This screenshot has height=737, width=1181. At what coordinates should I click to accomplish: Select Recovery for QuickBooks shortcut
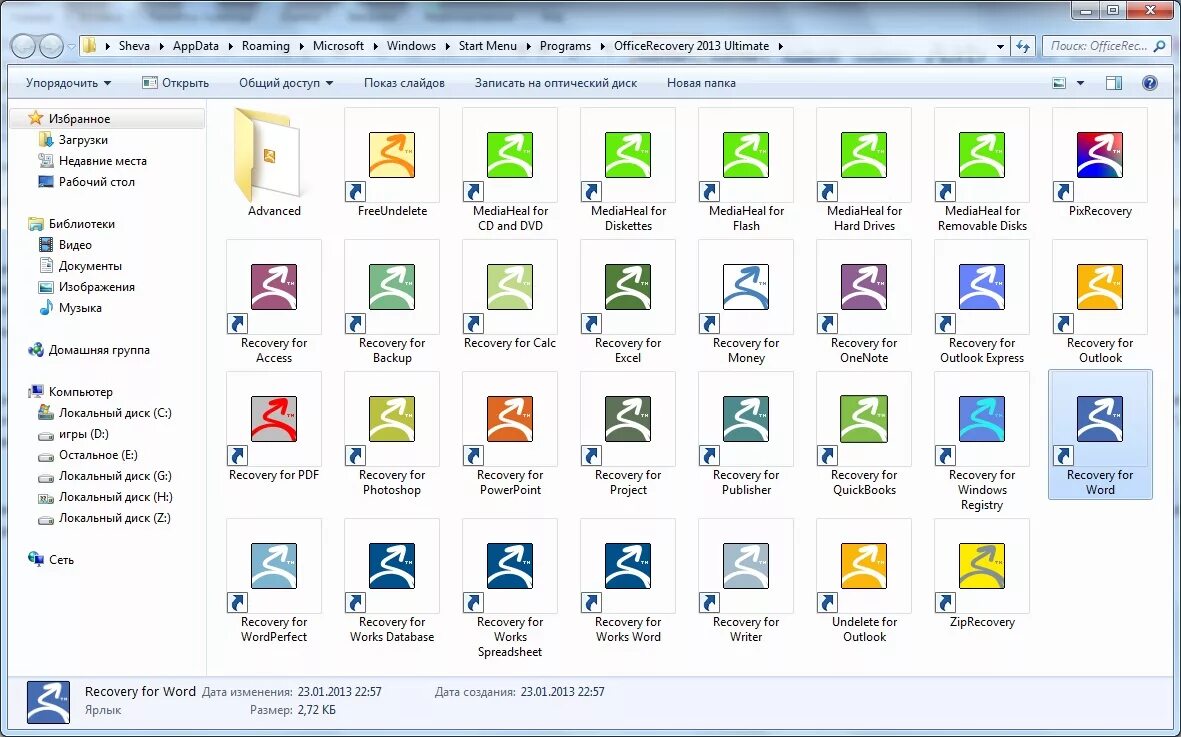864,434
